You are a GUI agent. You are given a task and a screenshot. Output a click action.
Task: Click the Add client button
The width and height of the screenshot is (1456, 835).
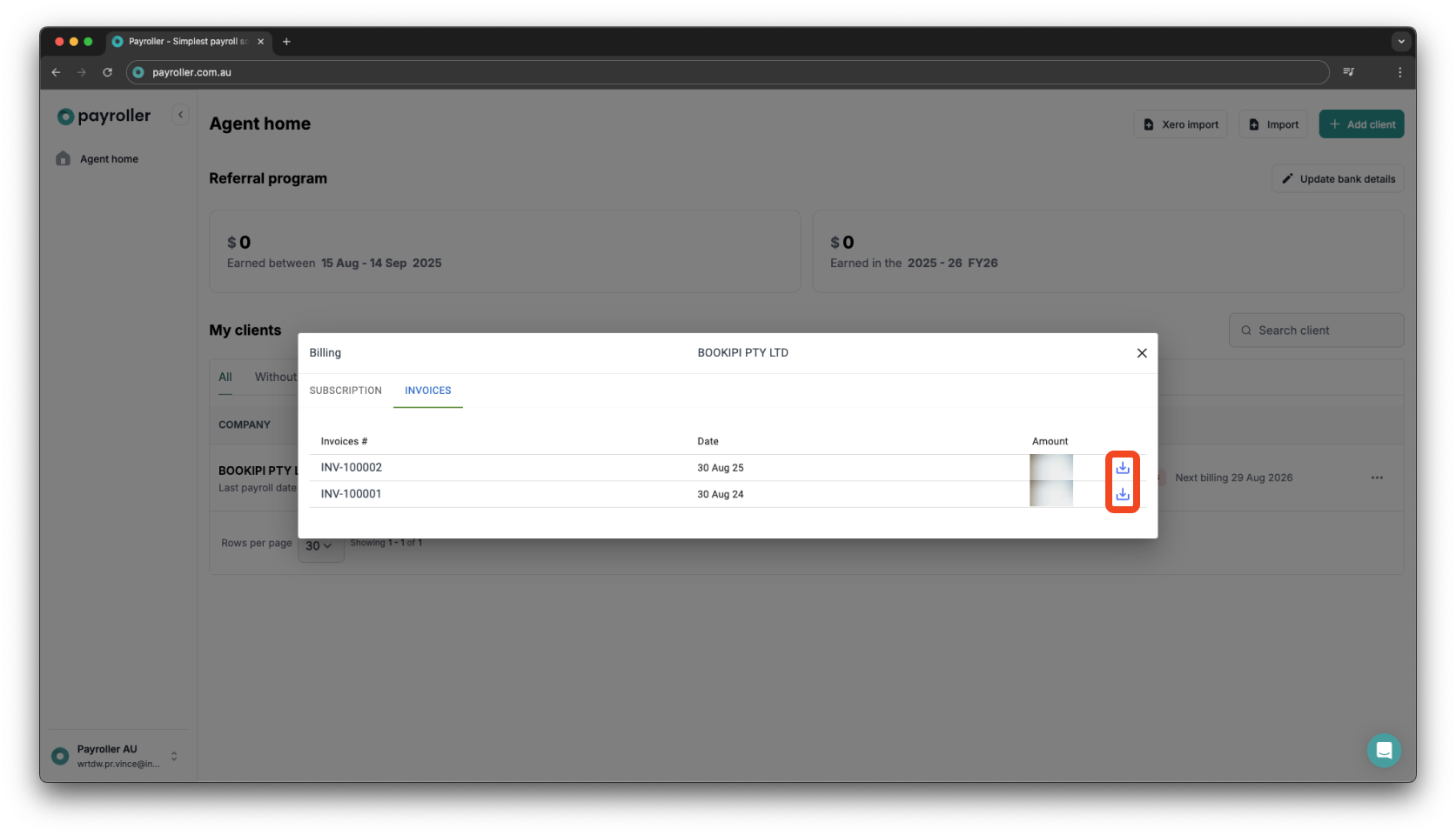coord(1361,124)
